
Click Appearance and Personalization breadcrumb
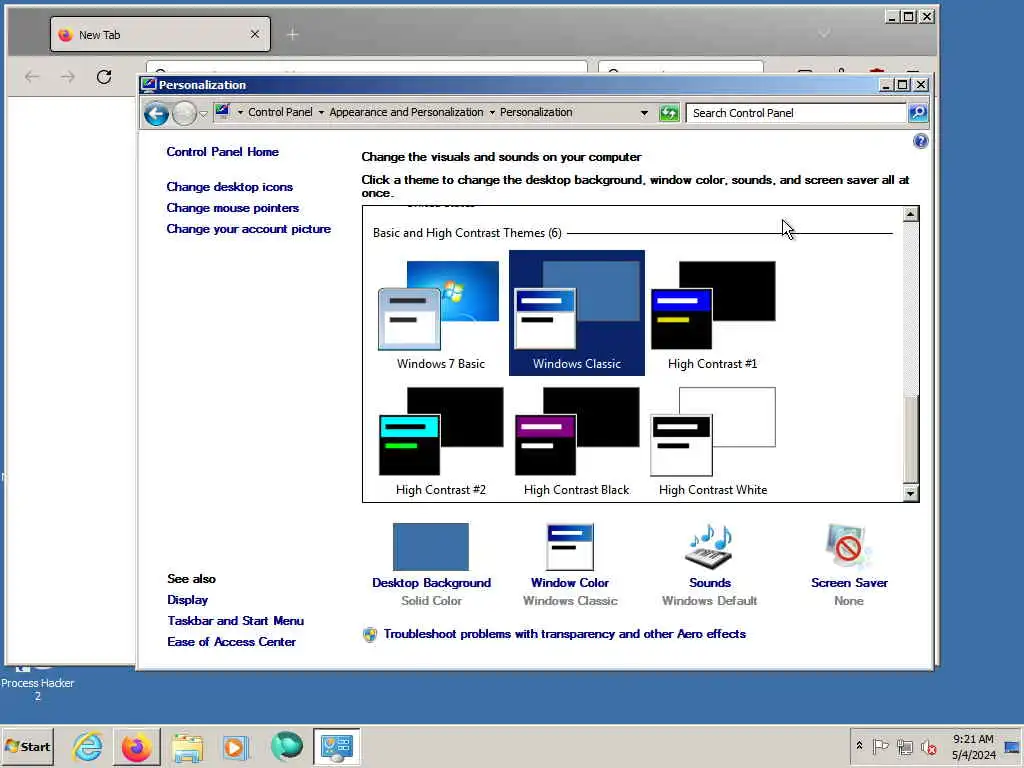tap(406, 112)
